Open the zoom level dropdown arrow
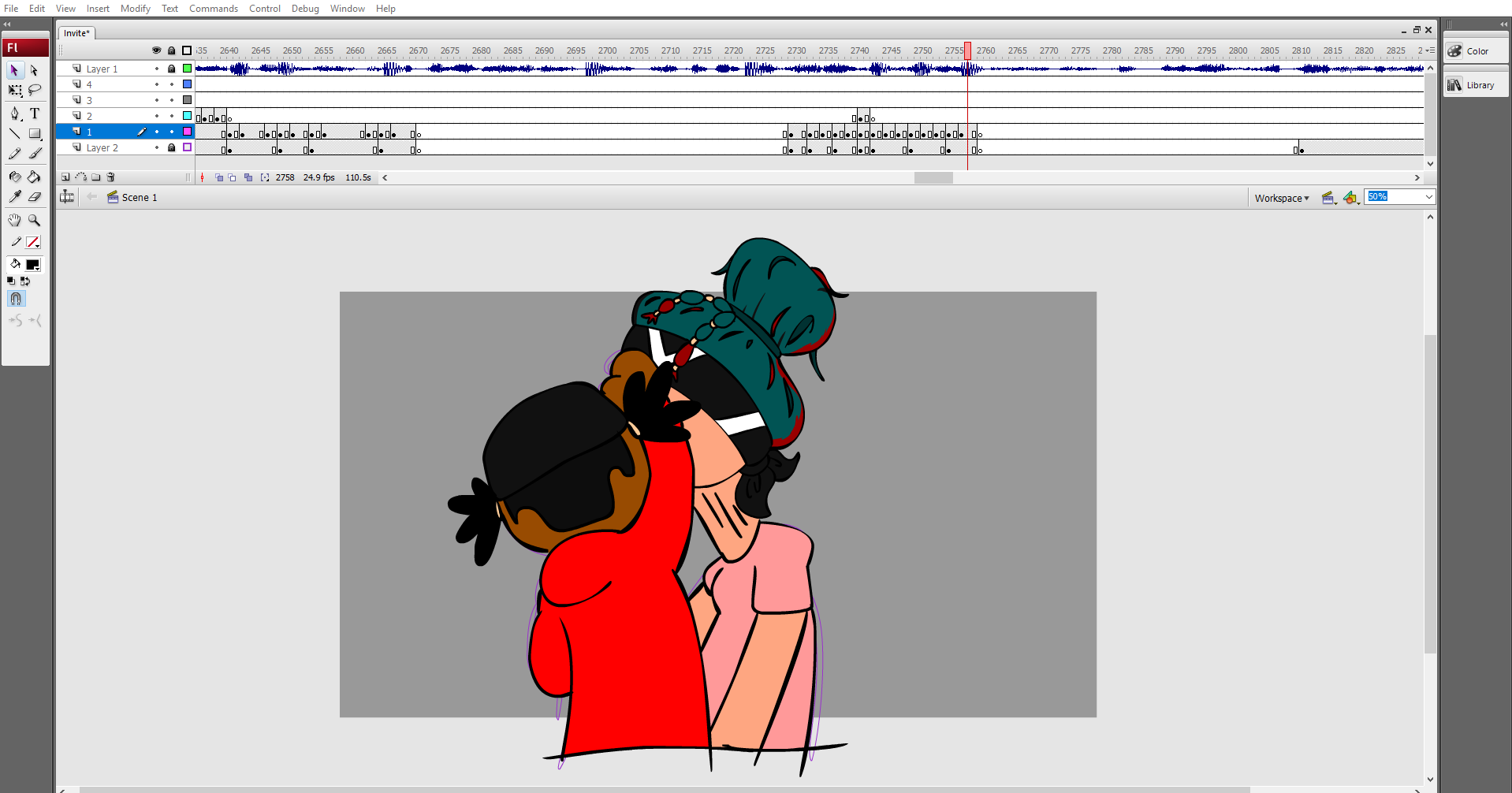Screen dimensions: 1512x793 click(1428, 197)
